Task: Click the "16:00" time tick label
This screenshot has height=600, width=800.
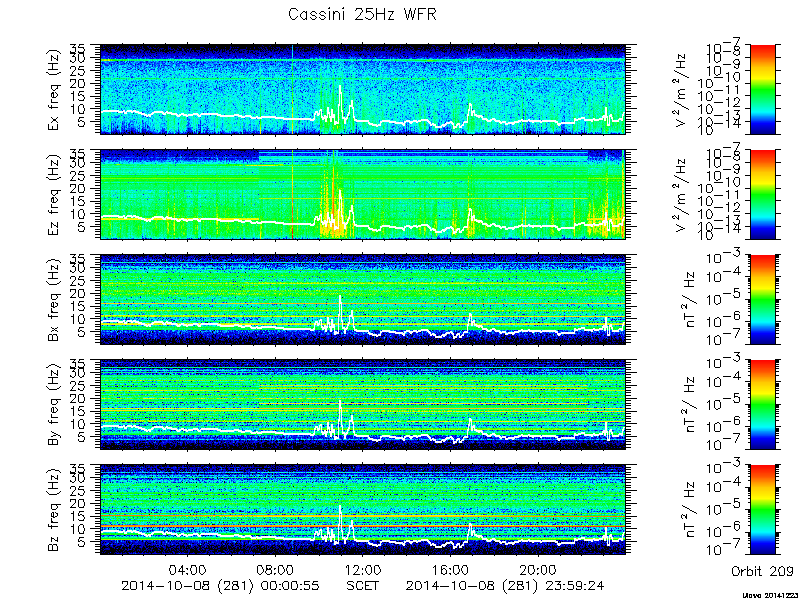Action: (450, 569)
